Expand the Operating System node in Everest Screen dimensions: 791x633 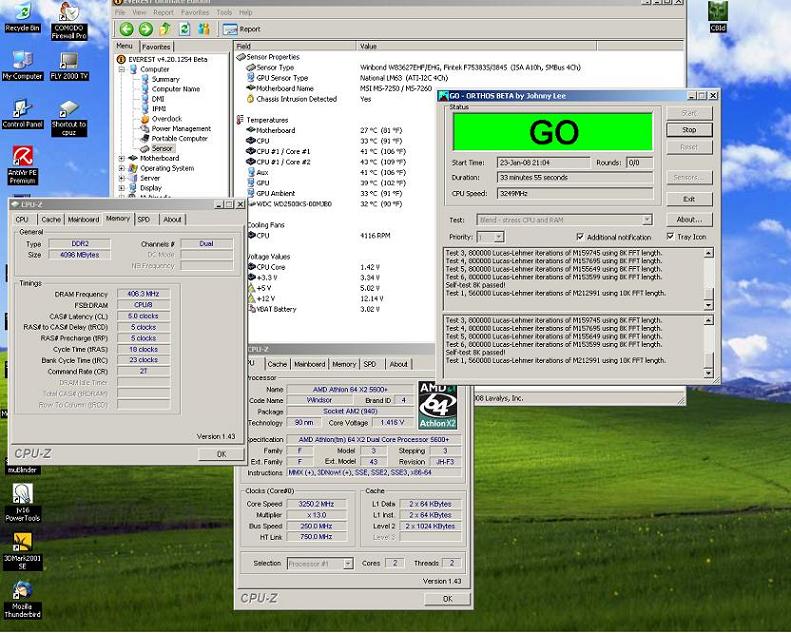tap(122, 168)
